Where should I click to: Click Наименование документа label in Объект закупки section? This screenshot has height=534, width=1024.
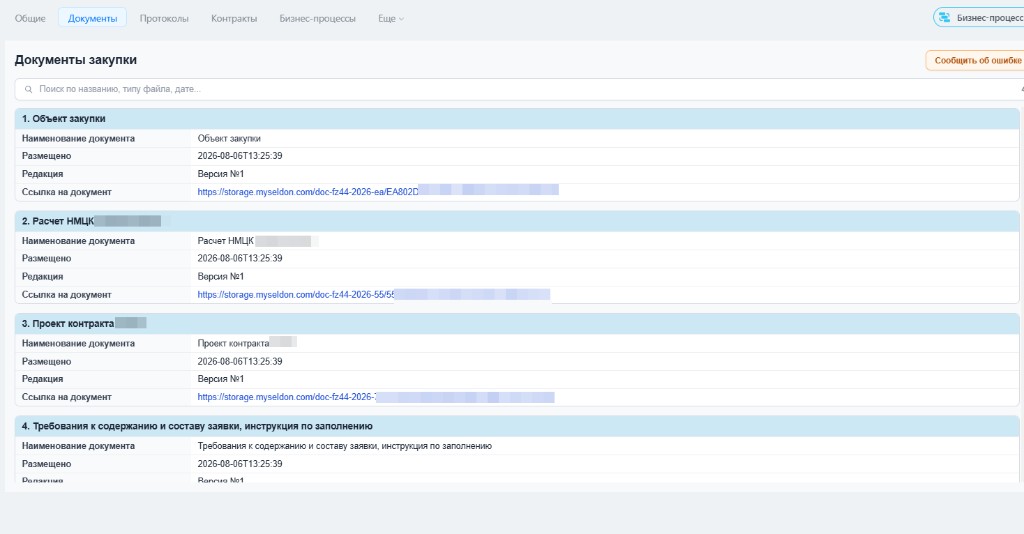click(78, 138)
